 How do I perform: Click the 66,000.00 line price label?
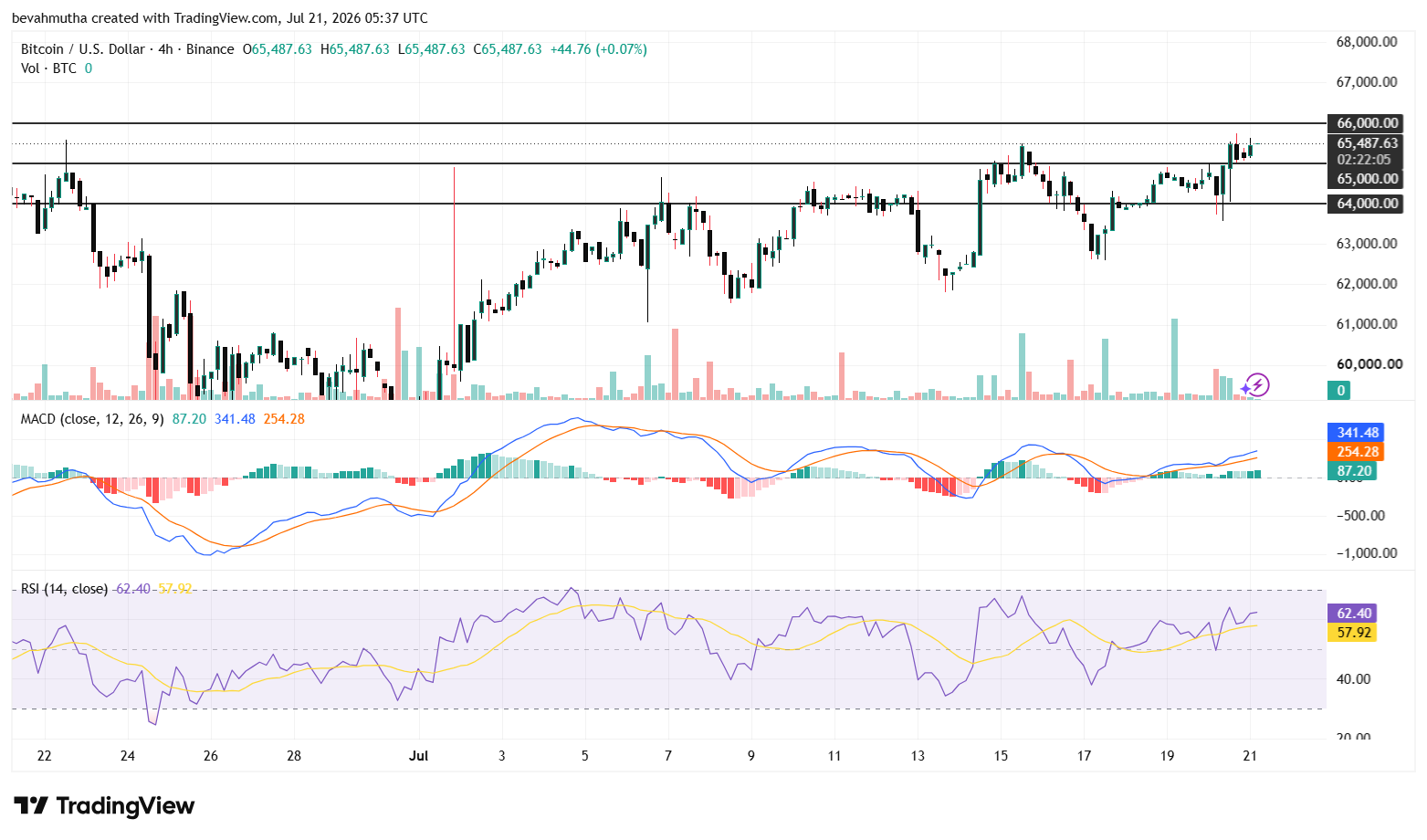[x=1365, y=123]
